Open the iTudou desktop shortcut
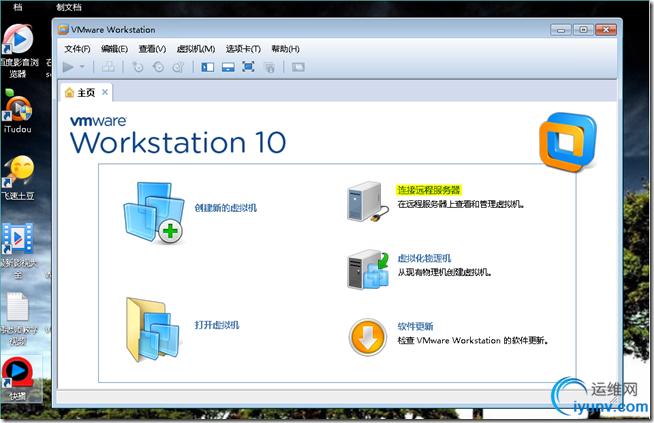The image size is (654, 423). (x=17, y=113)
